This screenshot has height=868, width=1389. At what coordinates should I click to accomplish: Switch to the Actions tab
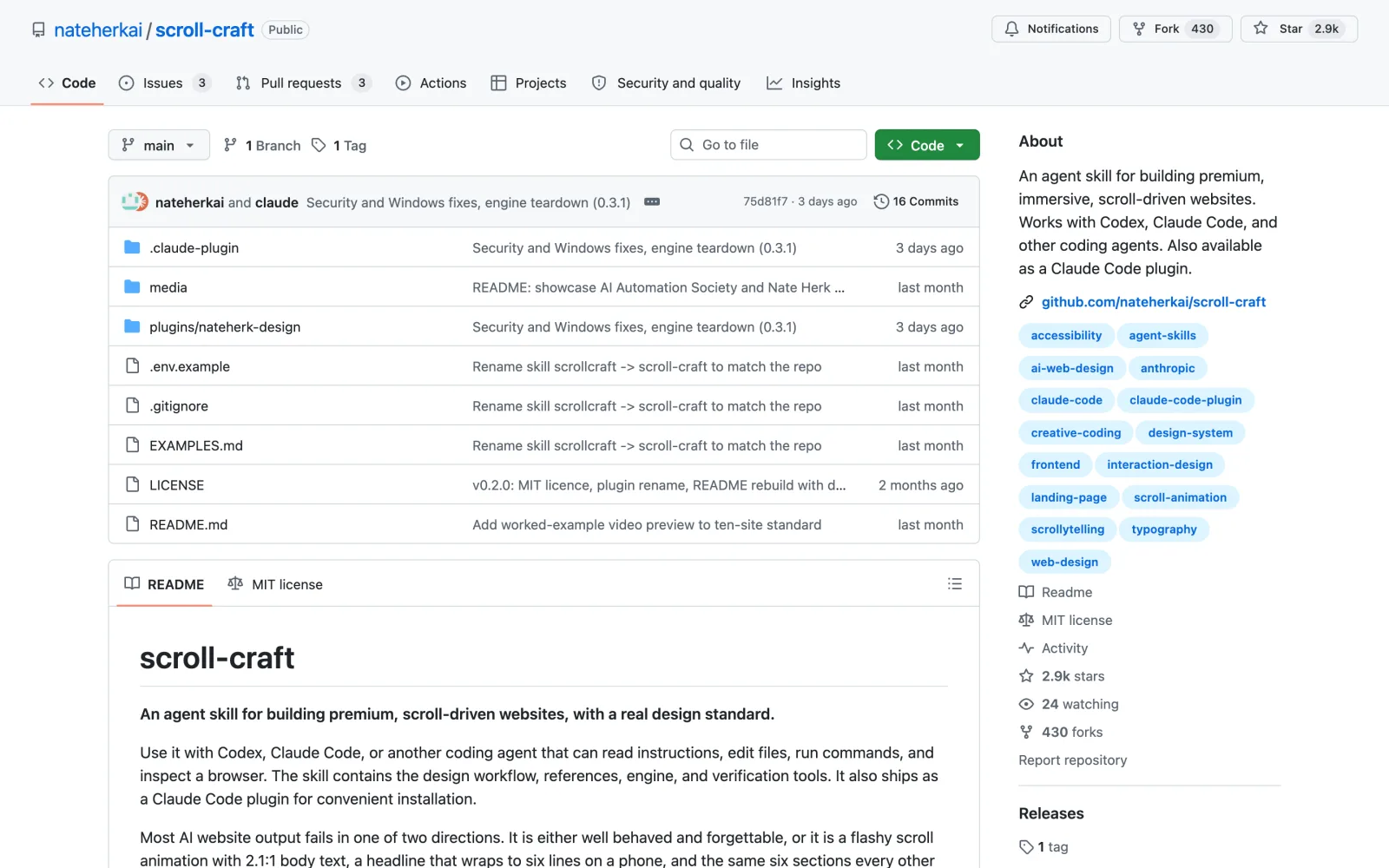point(431,83)
